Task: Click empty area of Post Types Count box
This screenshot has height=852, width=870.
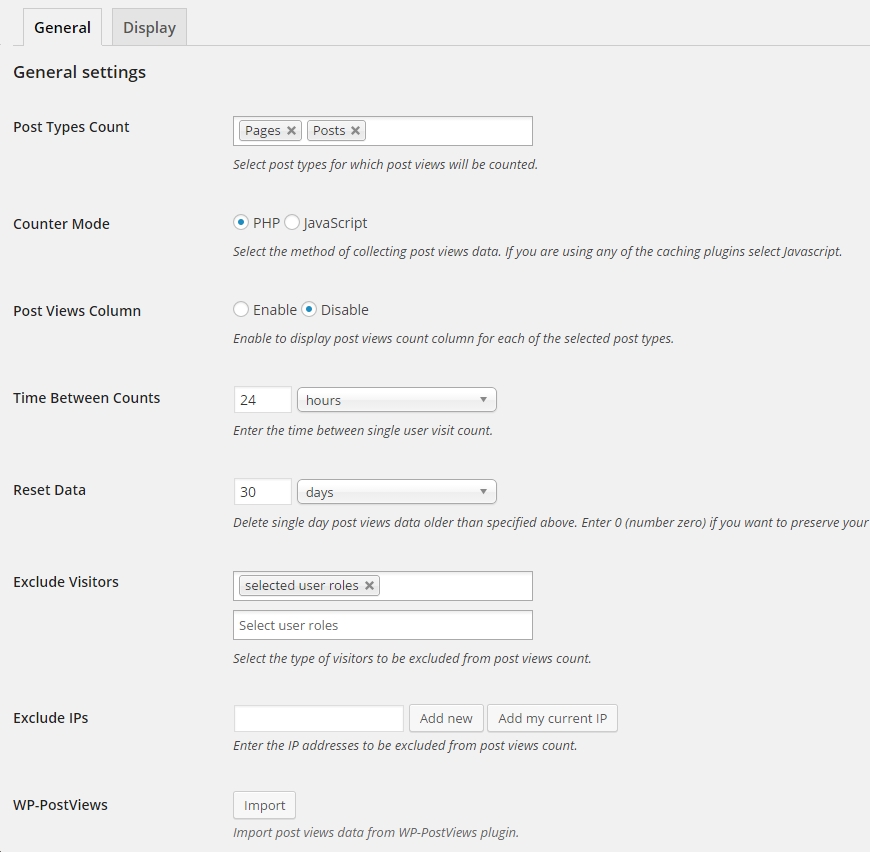Action: coord(450,131)
